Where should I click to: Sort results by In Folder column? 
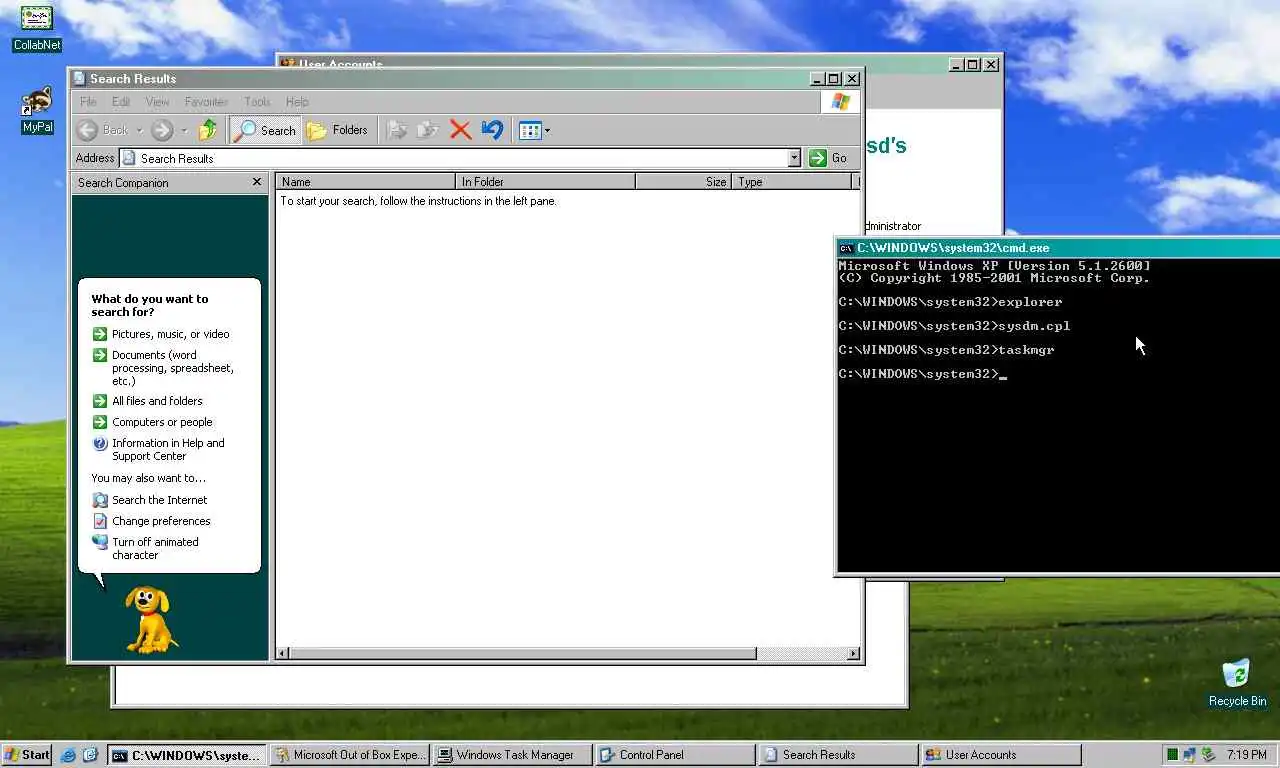(x=545, y=182)
